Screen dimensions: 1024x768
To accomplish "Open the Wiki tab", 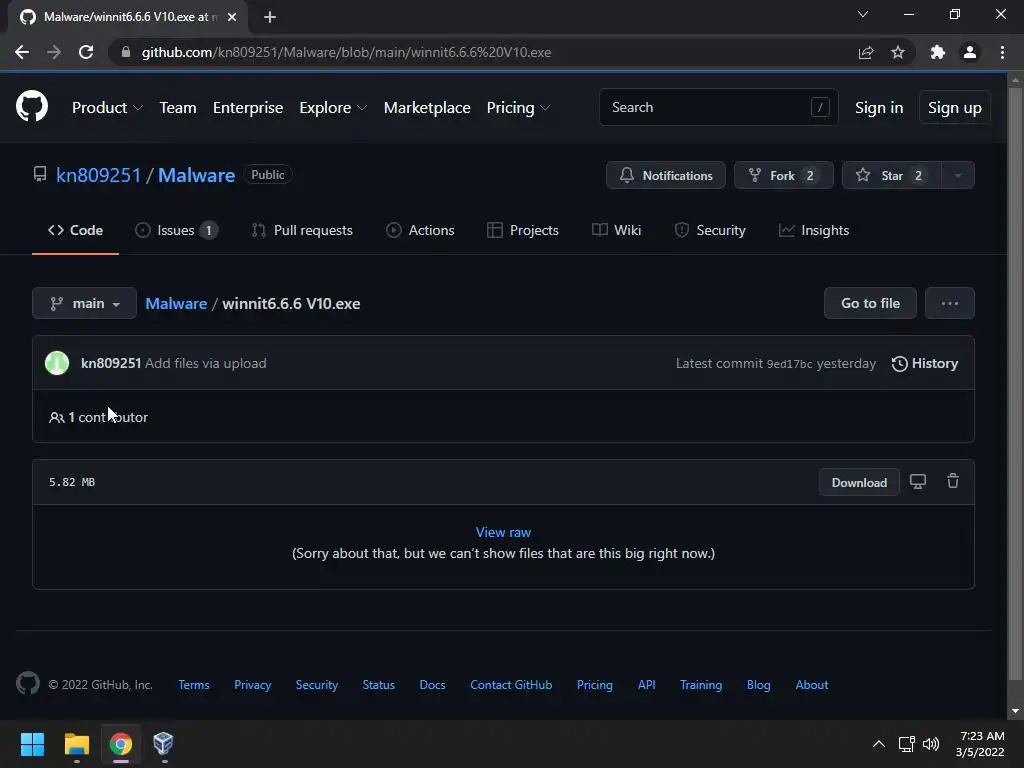I will coord(616,230).
